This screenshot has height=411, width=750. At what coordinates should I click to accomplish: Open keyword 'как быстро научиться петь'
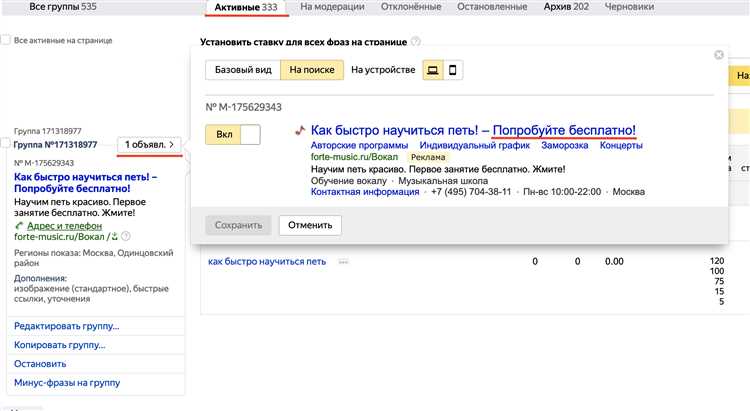click(267, 262)
